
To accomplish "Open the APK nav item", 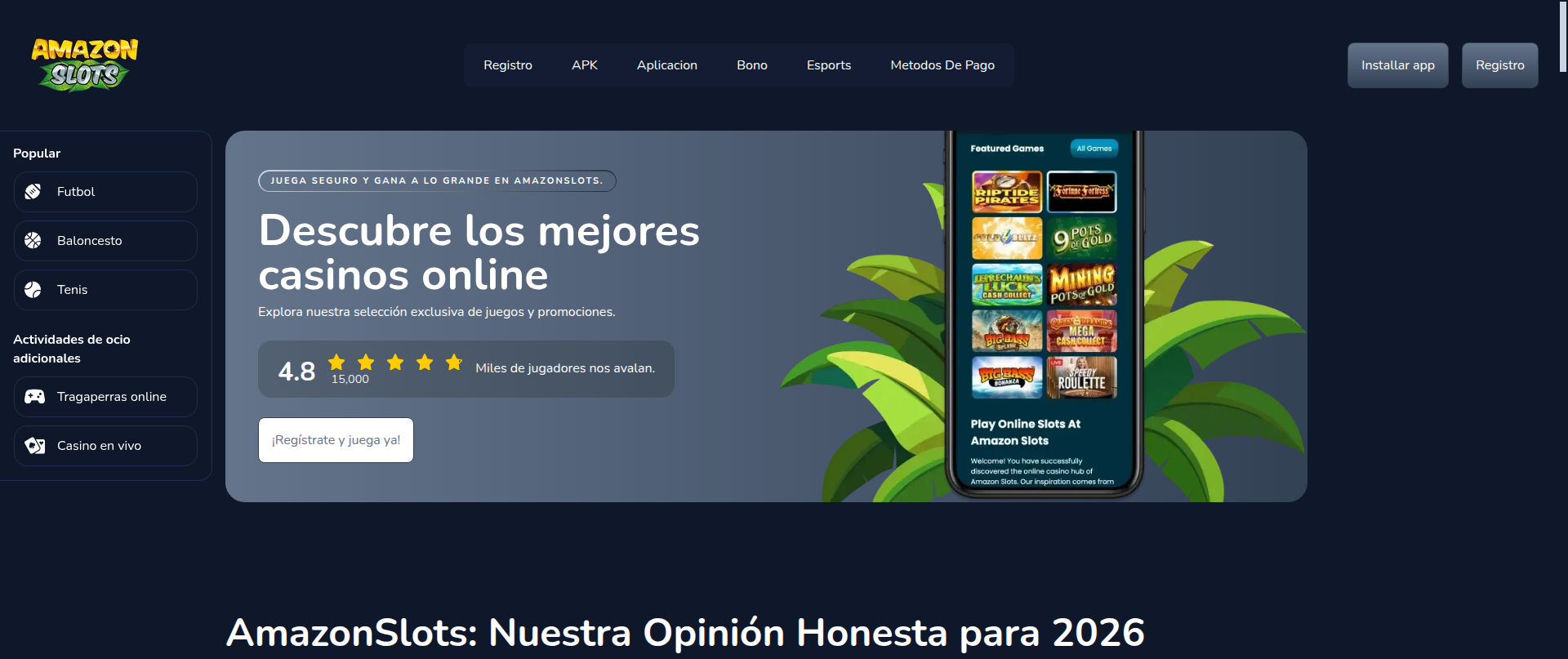I will [x=585, y=65].
